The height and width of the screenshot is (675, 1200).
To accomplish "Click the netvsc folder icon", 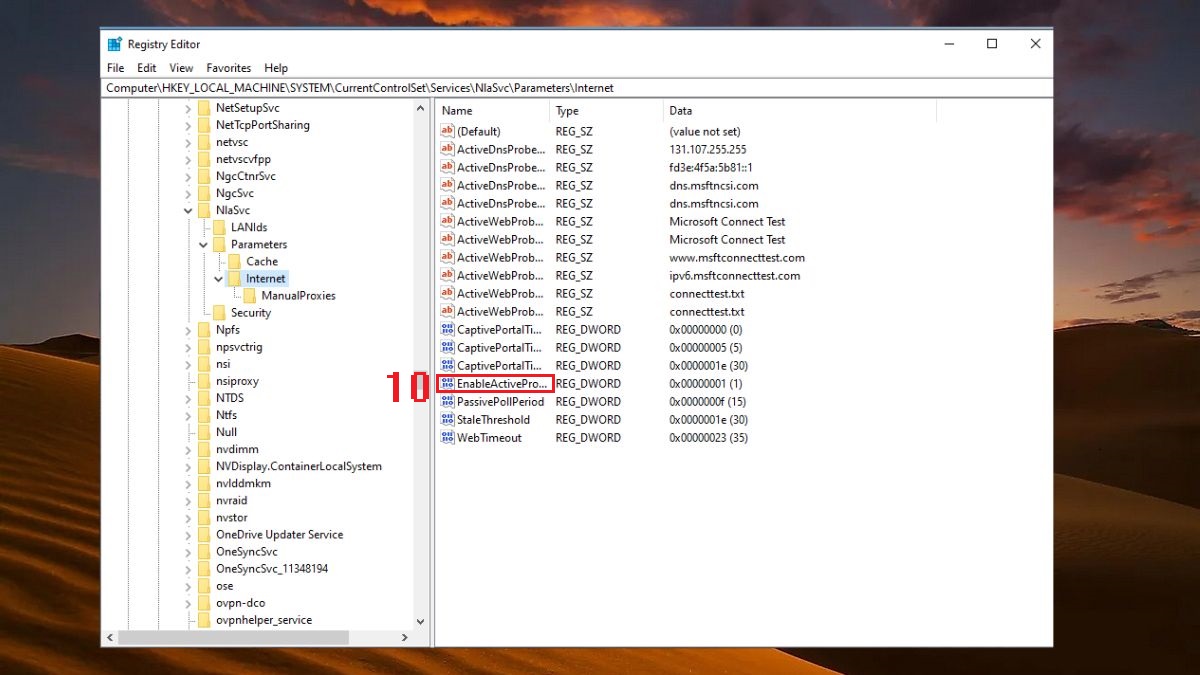I will pos(204,142).
